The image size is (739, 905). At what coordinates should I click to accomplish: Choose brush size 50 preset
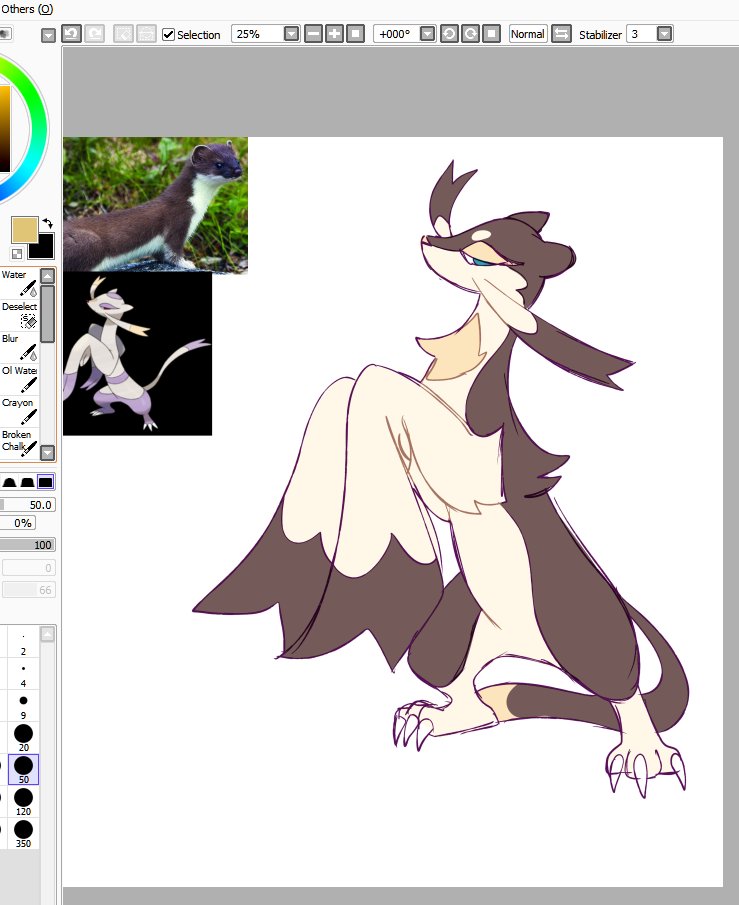(23, 769)
